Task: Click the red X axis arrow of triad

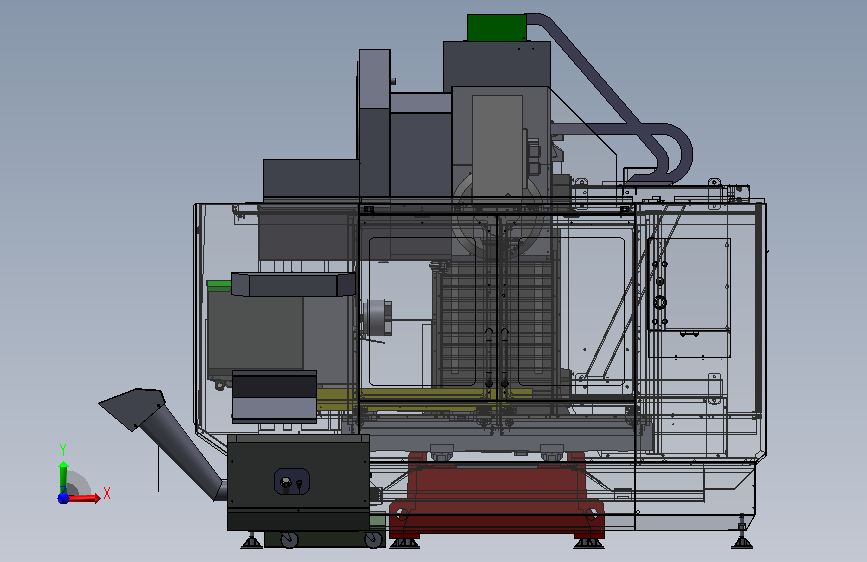Action: pos(83,498)
